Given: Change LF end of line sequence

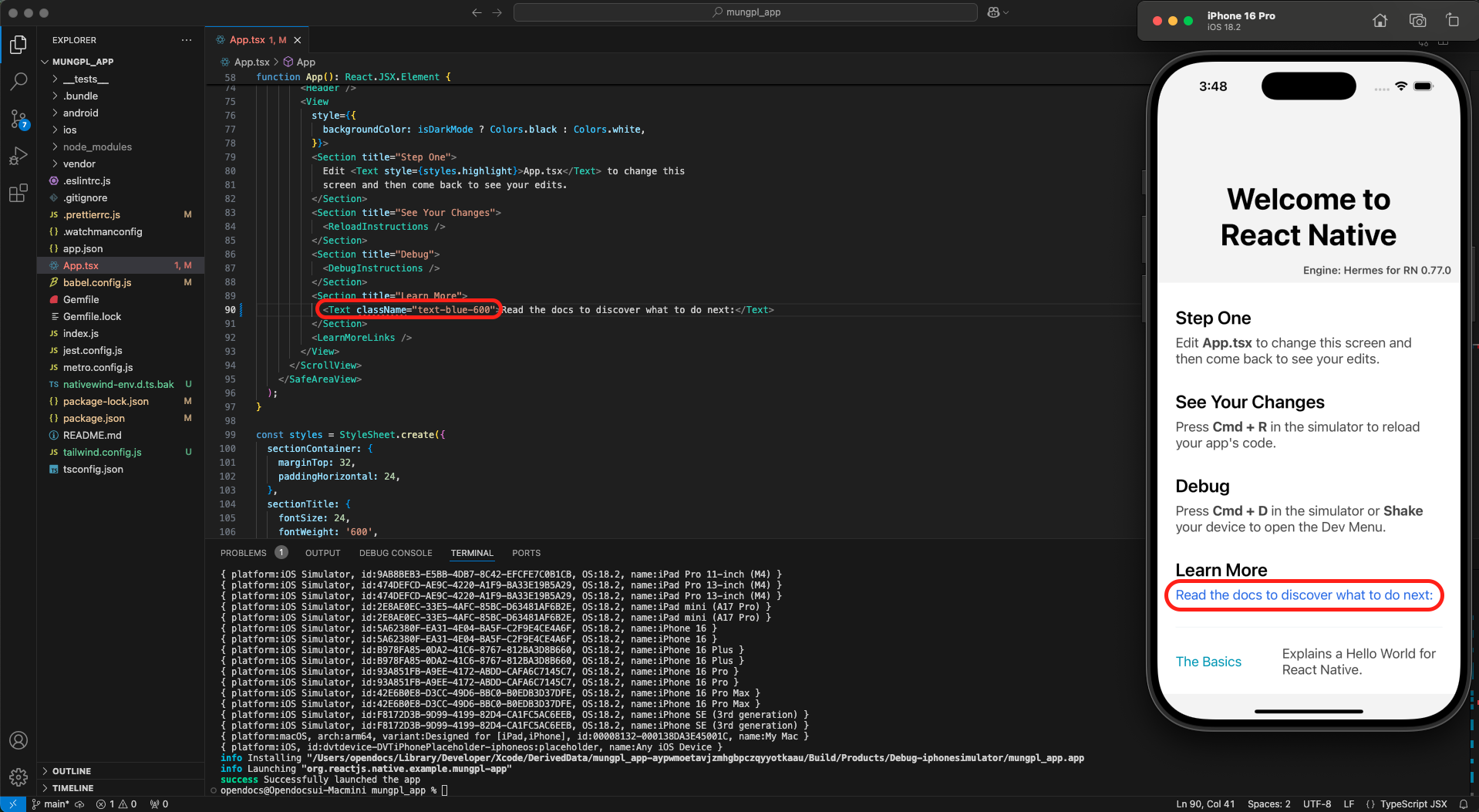Looking at the screenshot, I should [1349, 804].
